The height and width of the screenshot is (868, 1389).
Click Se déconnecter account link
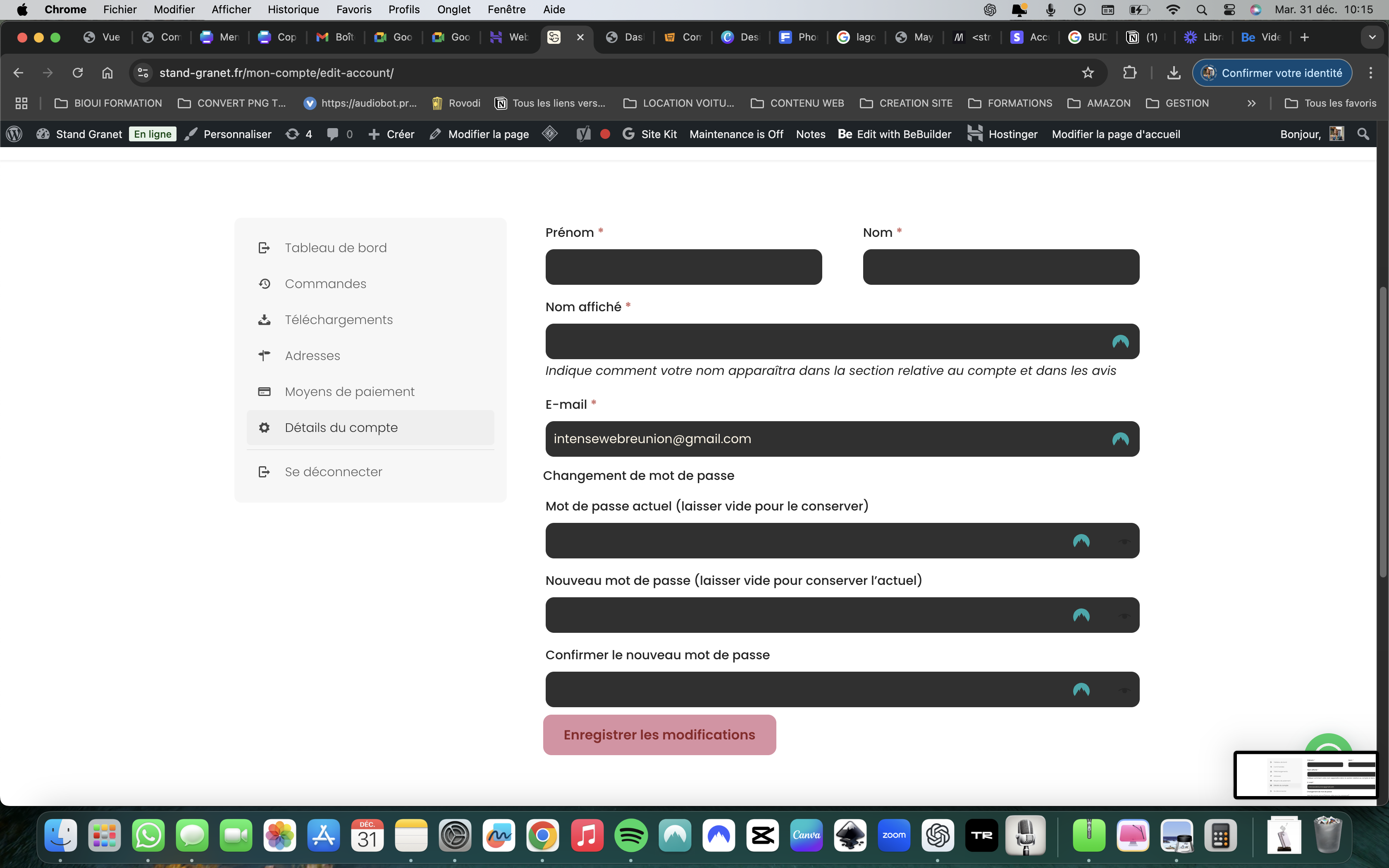[333, 472]
